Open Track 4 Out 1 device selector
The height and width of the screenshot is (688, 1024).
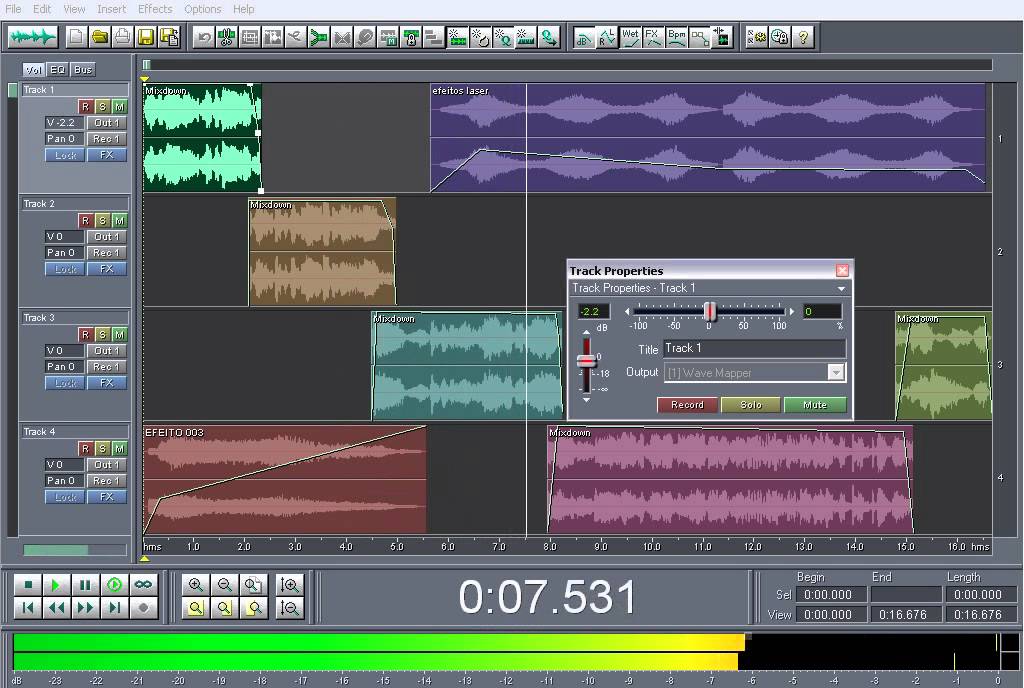pyautogui.click(x=106, y=465)
